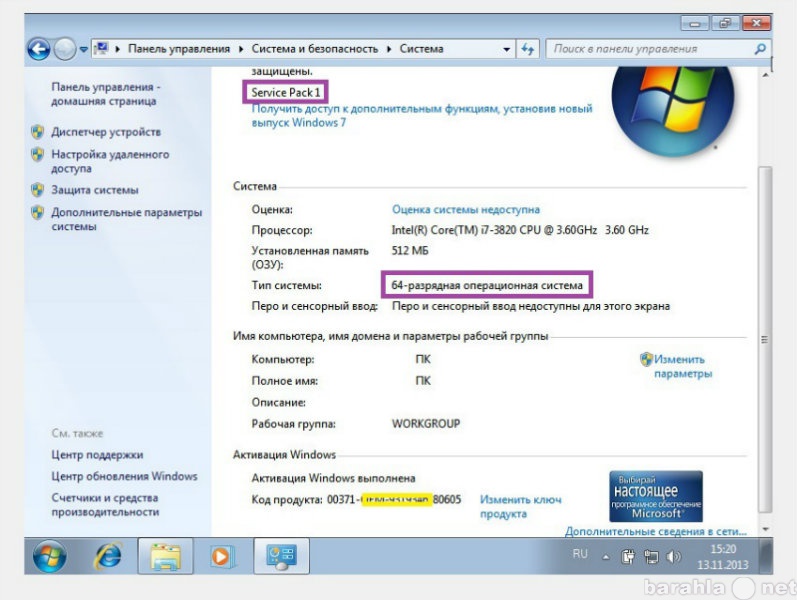Image resolution: width=797 pixels, height=600 pixels.
Task: Select the Intel Core i7-3820 processor text
Action: point(520,230)
